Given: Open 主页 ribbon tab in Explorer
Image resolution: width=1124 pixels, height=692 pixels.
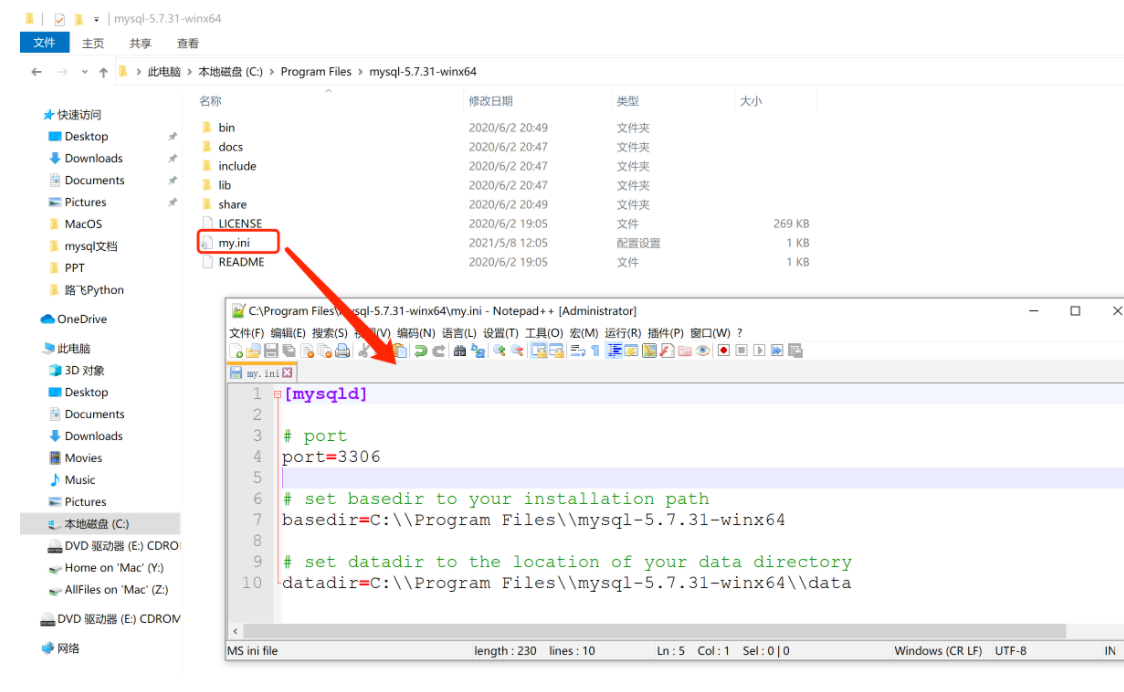Looking at the screenshot, I should [x=92, y=43].
